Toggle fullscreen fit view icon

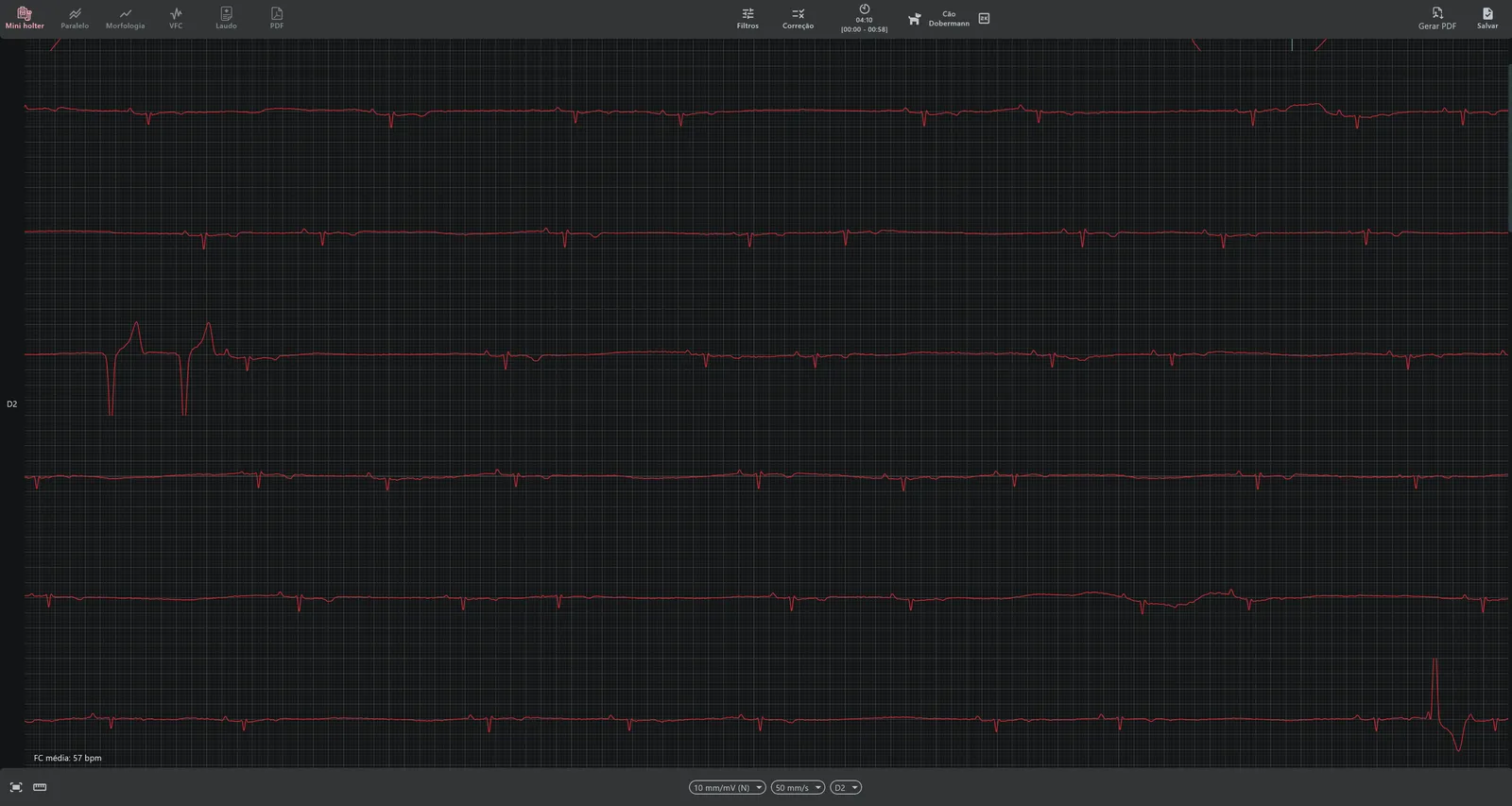(x=16, y=787)
